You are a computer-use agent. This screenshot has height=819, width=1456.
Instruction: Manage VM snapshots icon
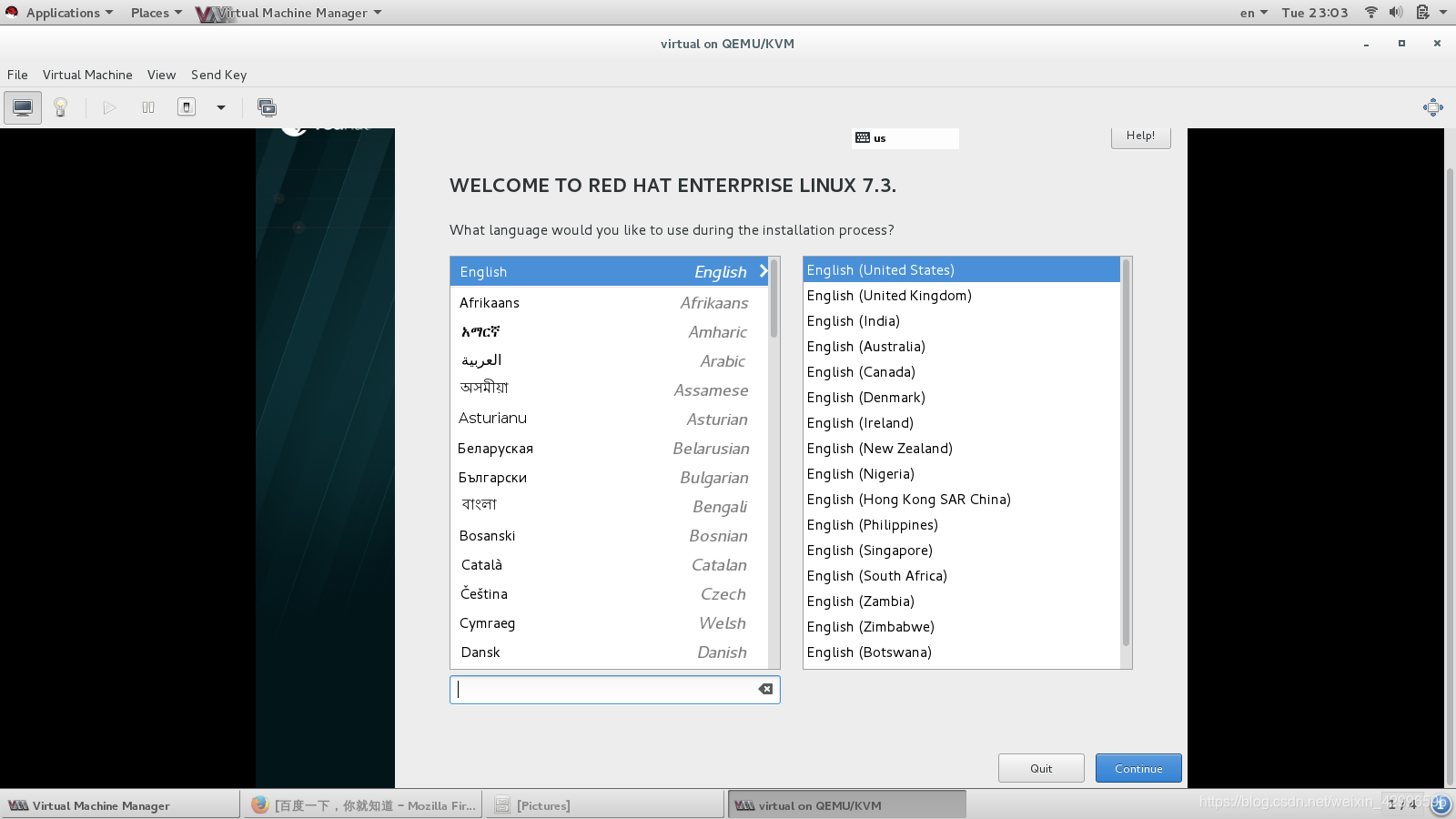click(267, 107)
